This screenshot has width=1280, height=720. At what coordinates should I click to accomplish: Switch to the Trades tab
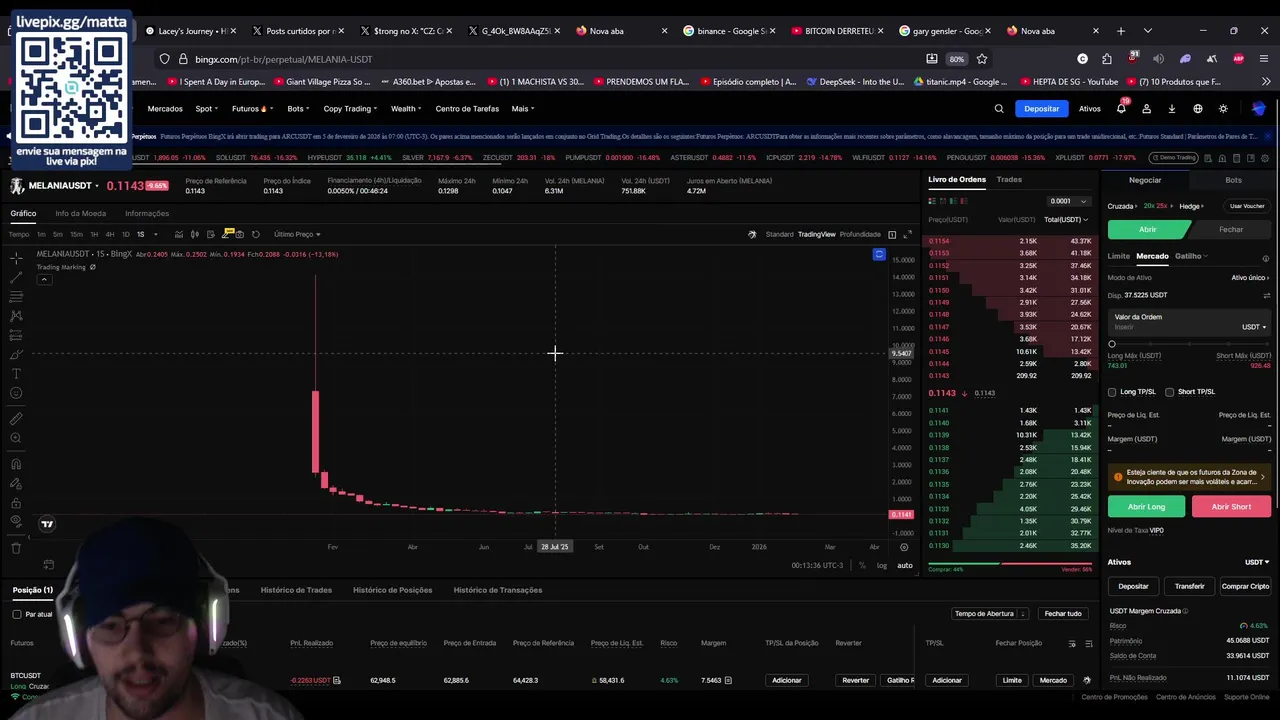coord(1009,180)
